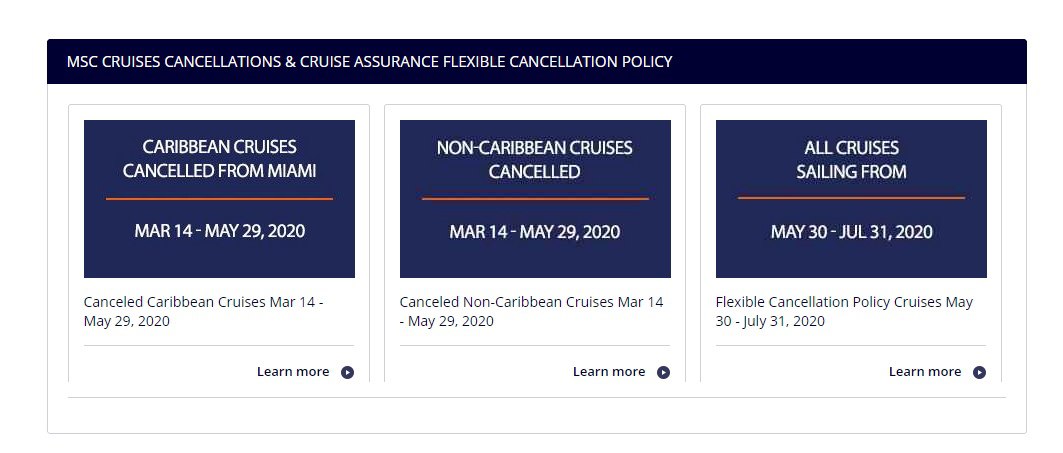This screenshot has height=453, width=1063.
Task: Click the orange divider line in All Cruises banner
Action: 851,198
